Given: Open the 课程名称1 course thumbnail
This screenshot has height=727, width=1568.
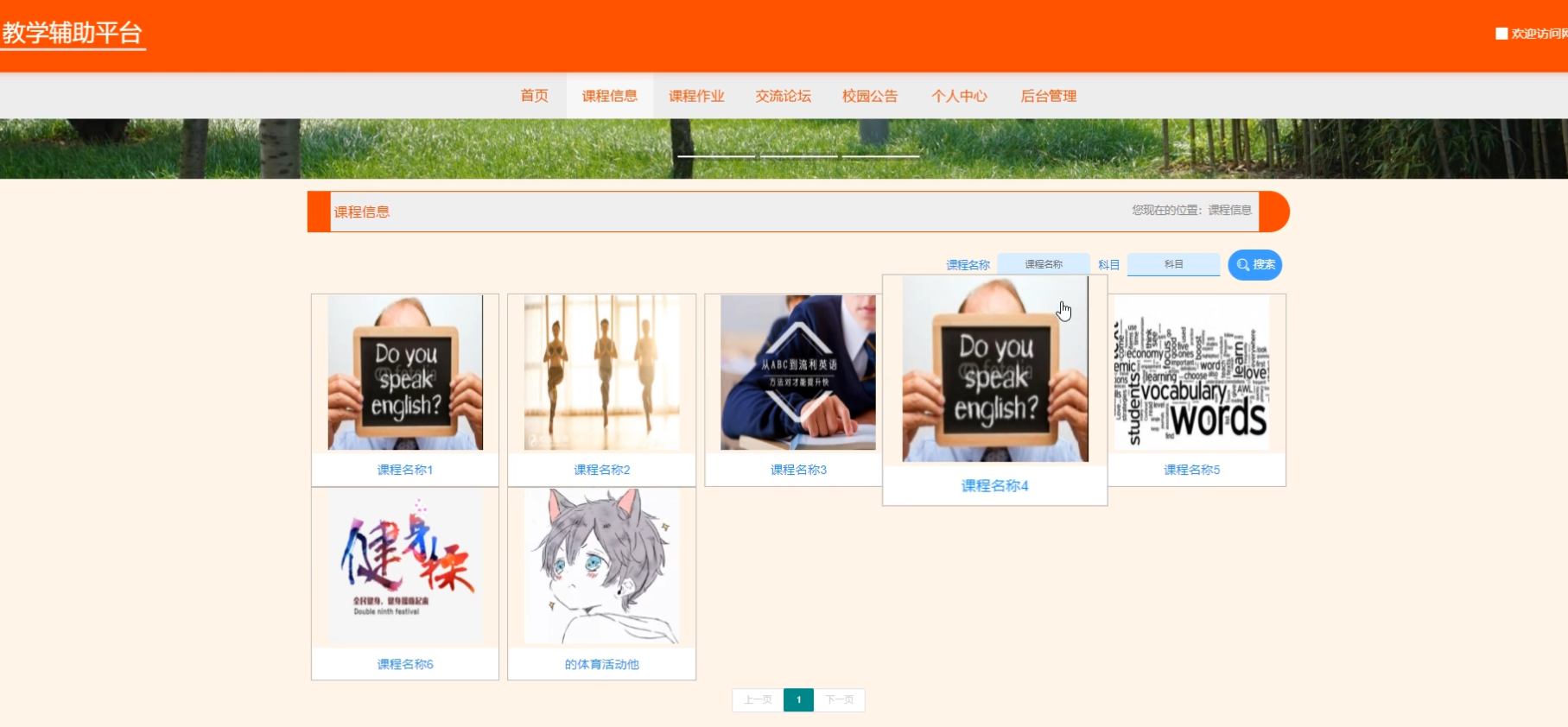Looking at the screenshot, I should tap(405, 372).
